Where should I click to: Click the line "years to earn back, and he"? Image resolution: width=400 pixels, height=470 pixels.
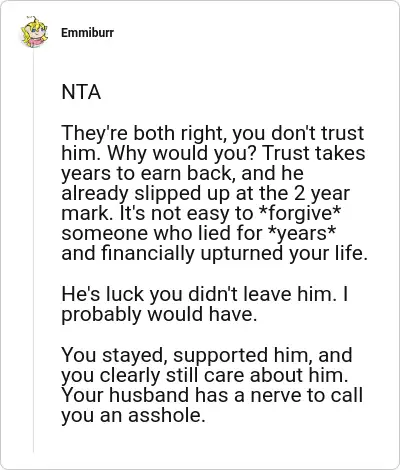pyautogui.click(x=182, y=173)
